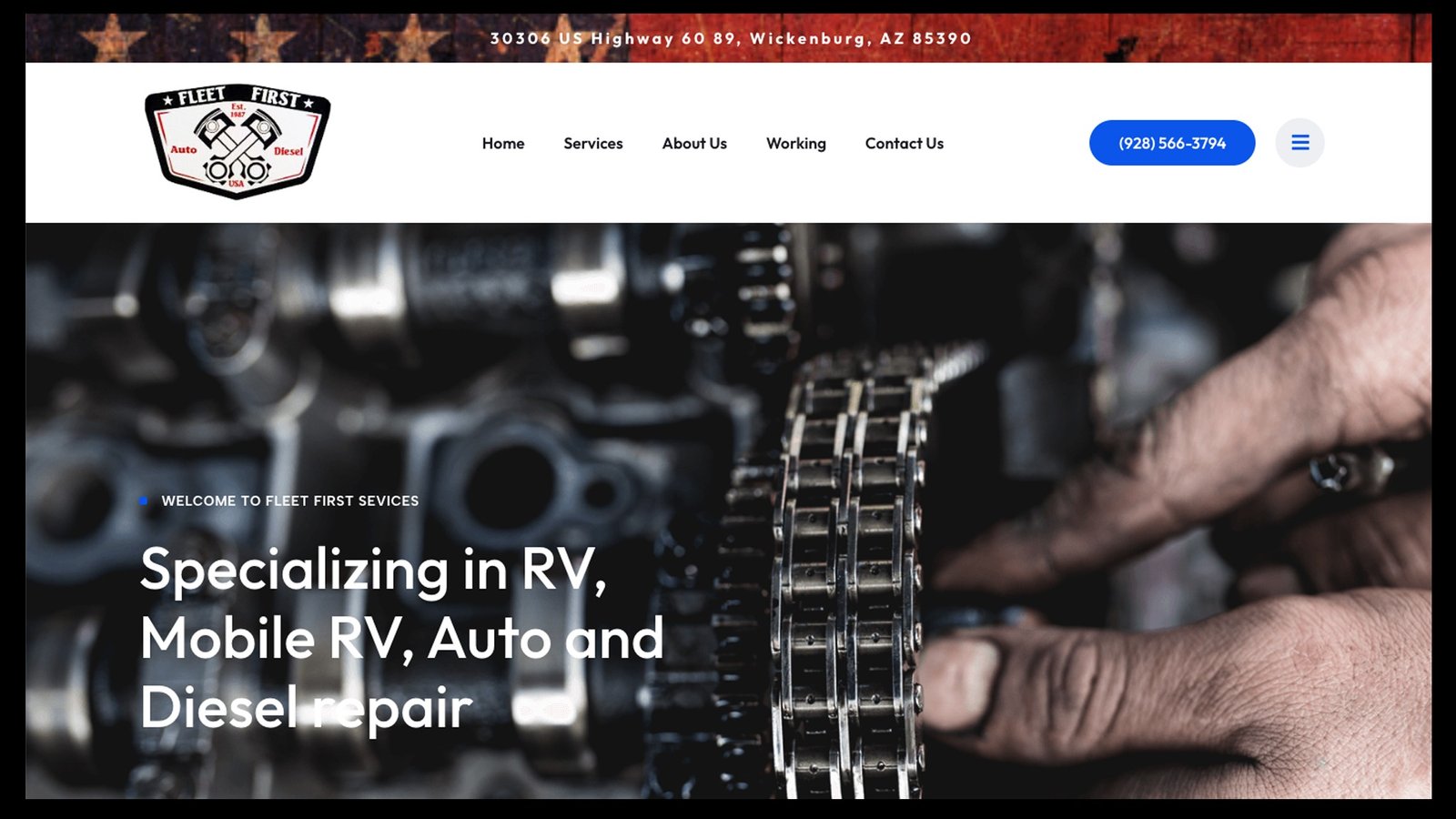Click the leftmost star in the flag banner
This screenshot has width=1456, height=819.
[112, 39]
